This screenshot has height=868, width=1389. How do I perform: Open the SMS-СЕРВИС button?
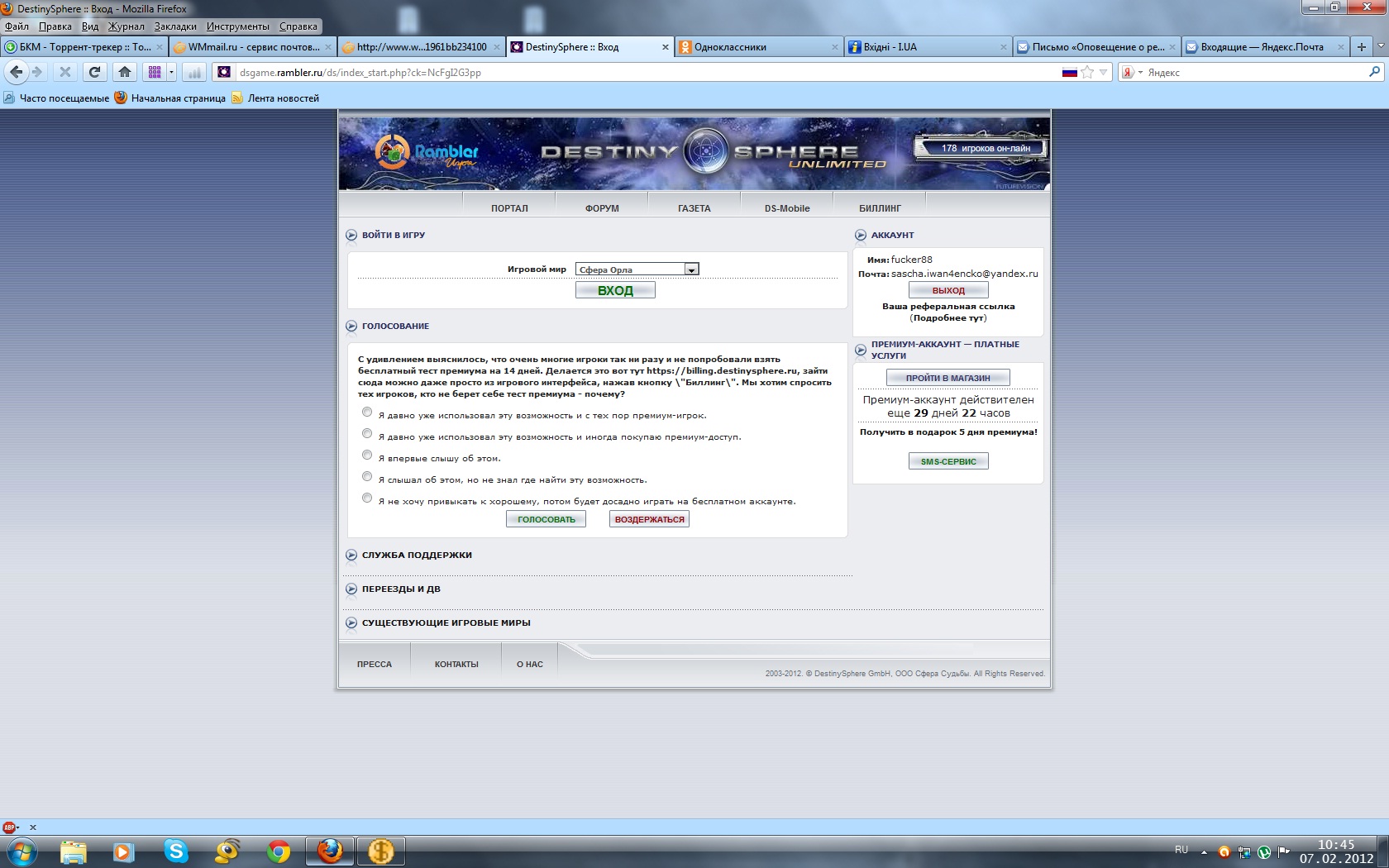(x=948, y=461)
